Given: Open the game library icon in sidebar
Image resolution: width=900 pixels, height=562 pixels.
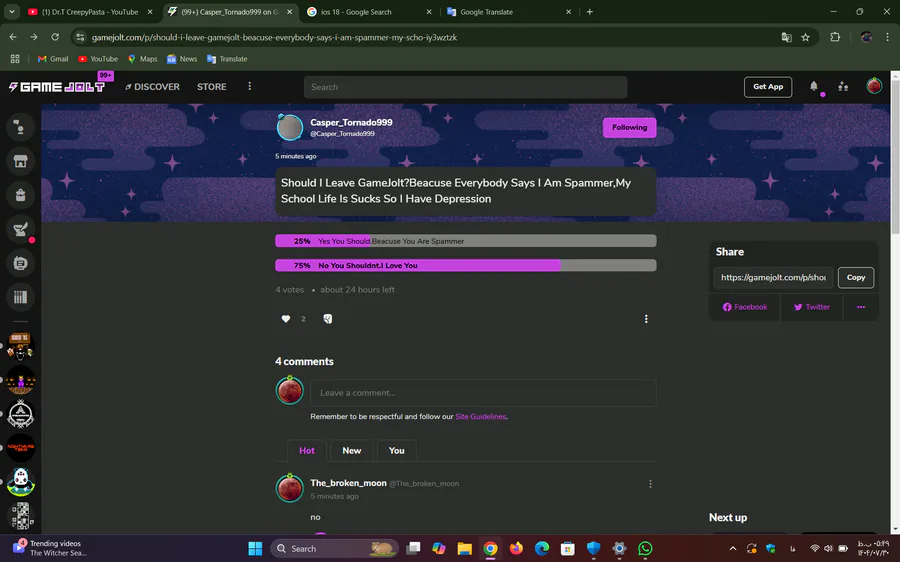Looking at the screenshot, I should pyautogui.click(x=20, y=297).
